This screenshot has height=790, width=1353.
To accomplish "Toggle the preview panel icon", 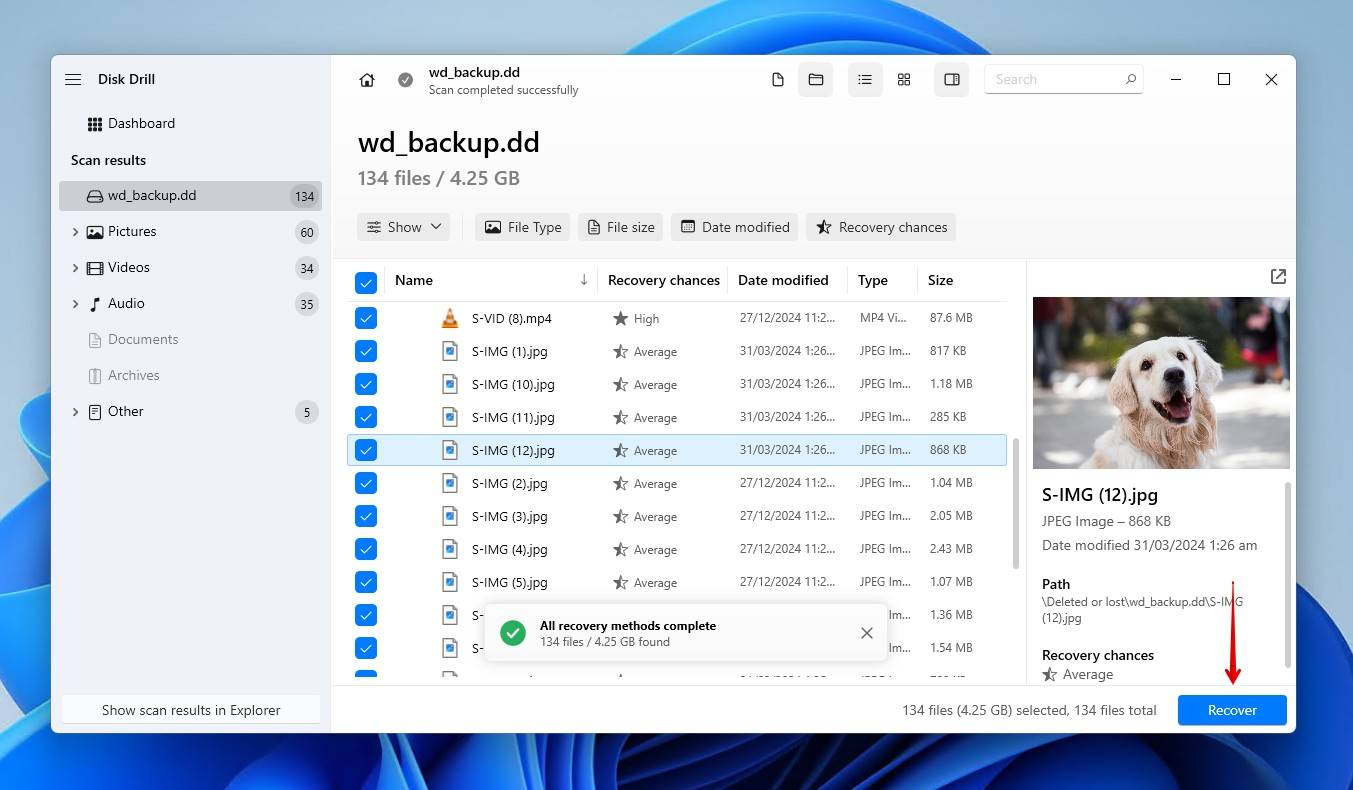I will click(951, 79).
